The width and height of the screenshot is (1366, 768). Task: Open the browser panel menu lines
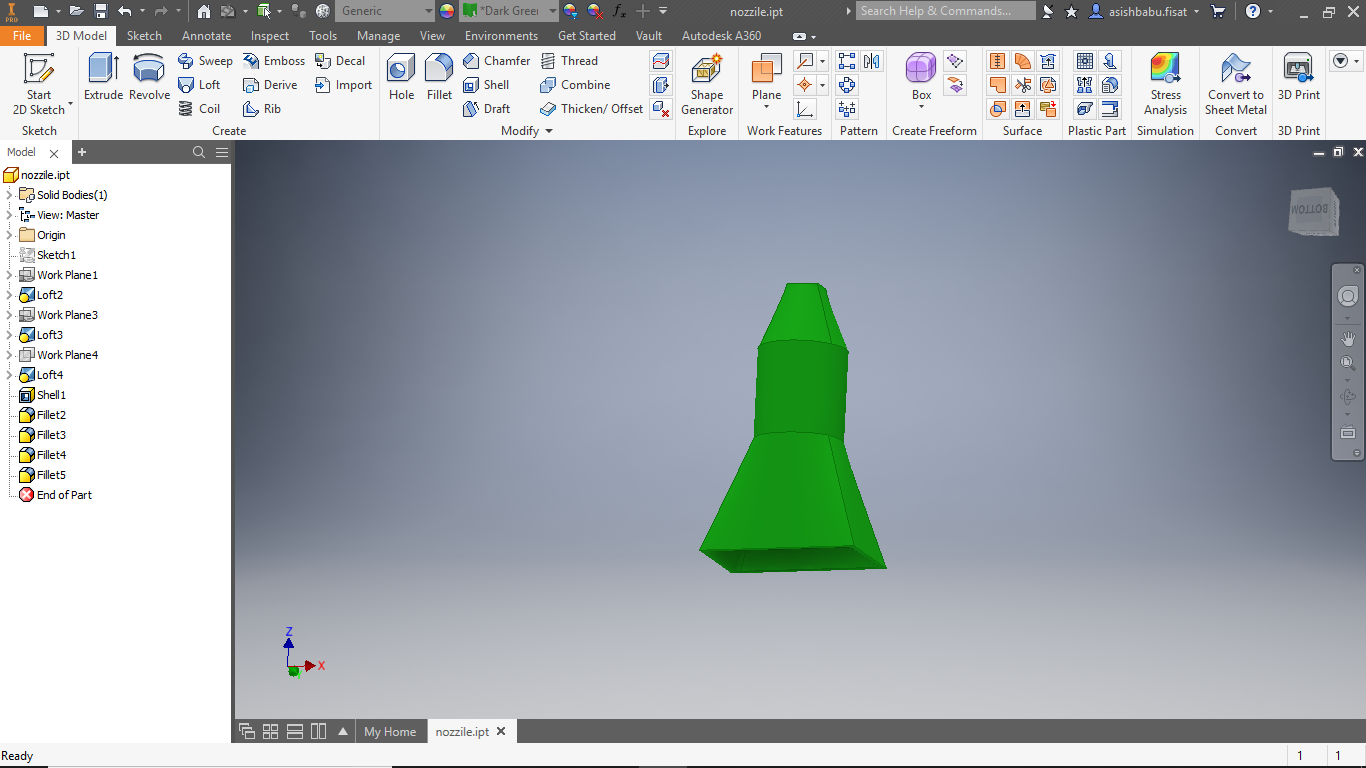pos(222,152)
